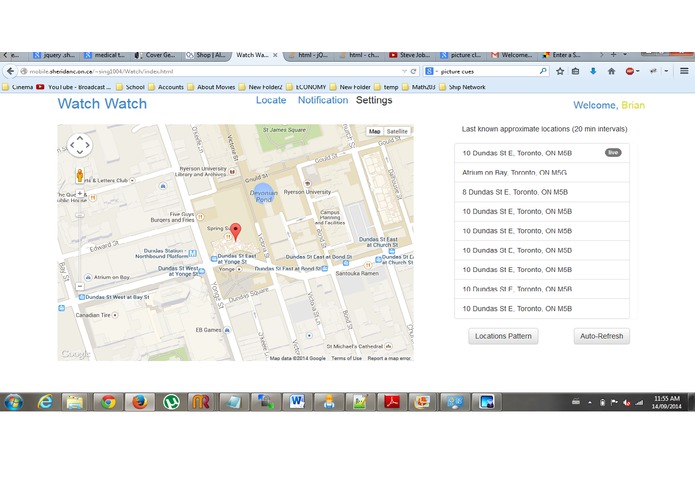
Task: Expand the address bar history dropdown
Action: click(x=404, y=71)
